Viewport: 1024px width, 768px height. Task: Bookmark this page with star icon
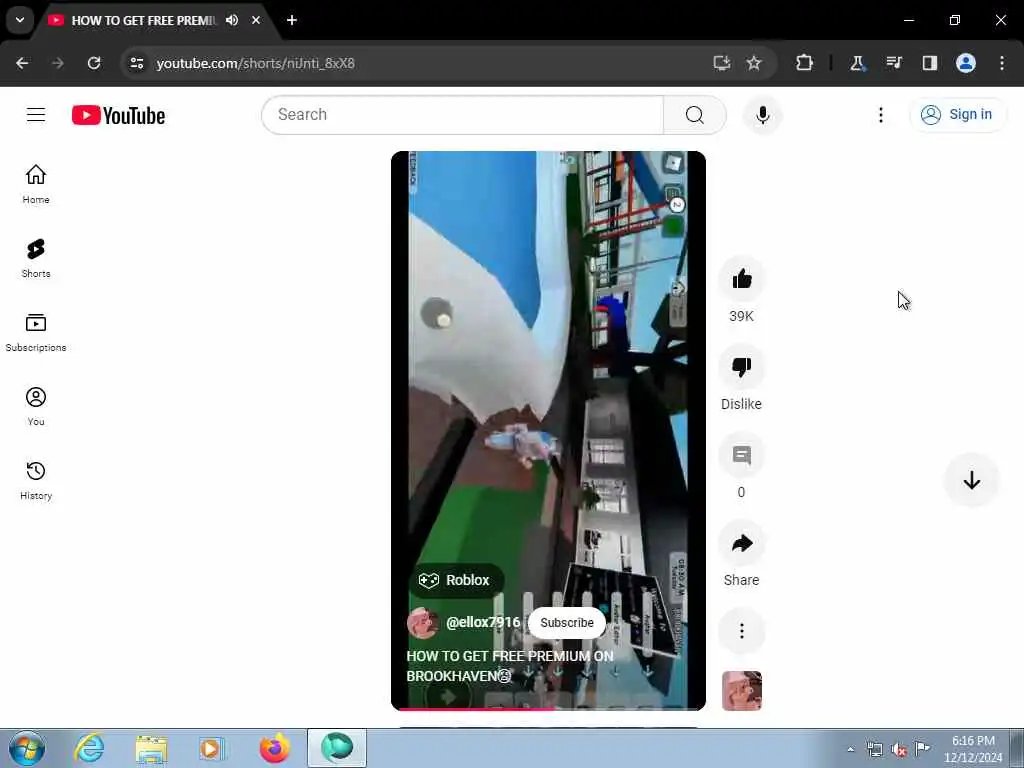pos(754,63)
